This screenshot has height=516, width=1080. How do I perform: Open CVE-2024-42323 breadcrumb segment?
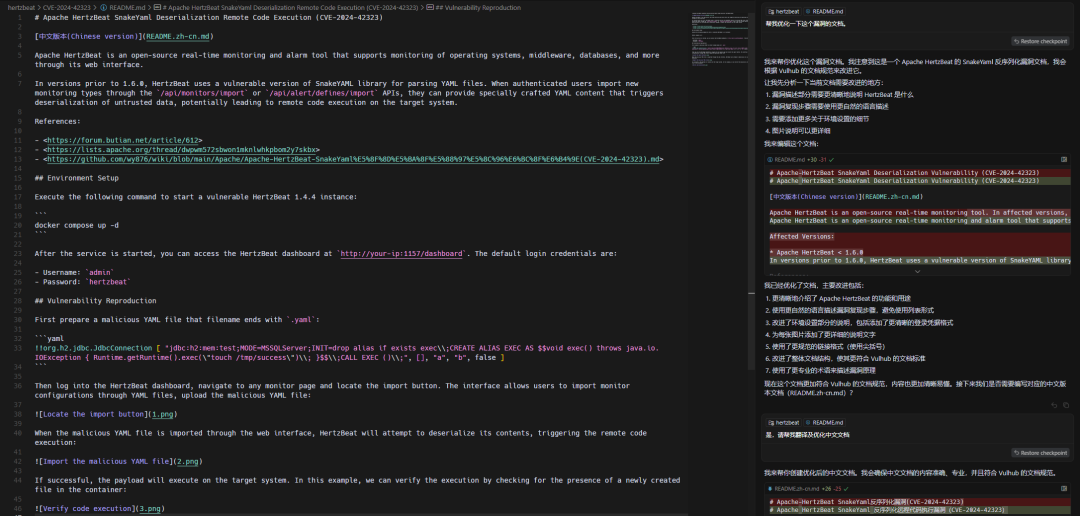coord(68,8)
